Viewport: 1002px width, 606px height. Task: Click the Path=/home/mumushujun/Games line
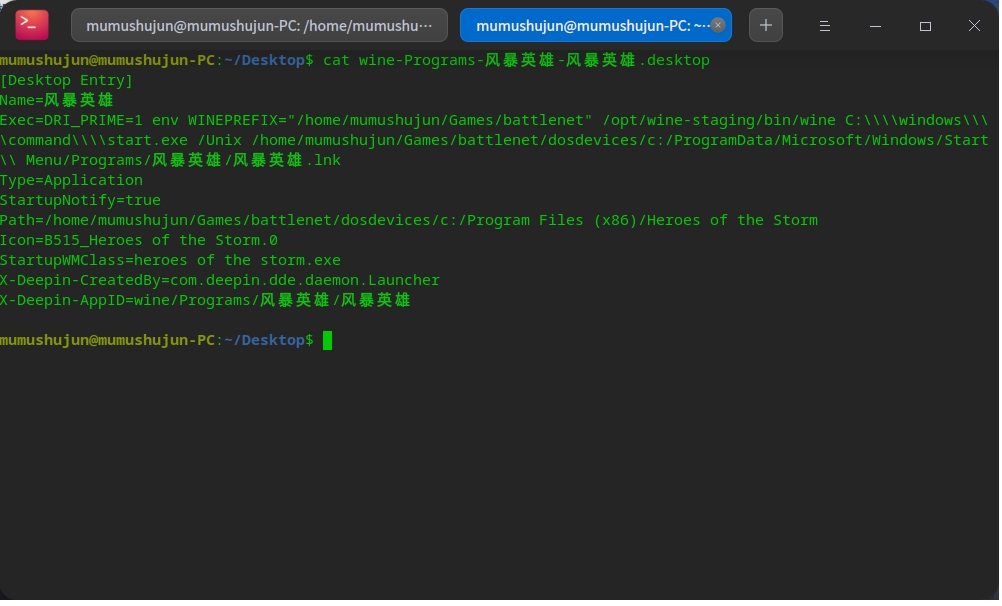click(x=408, y=220)
